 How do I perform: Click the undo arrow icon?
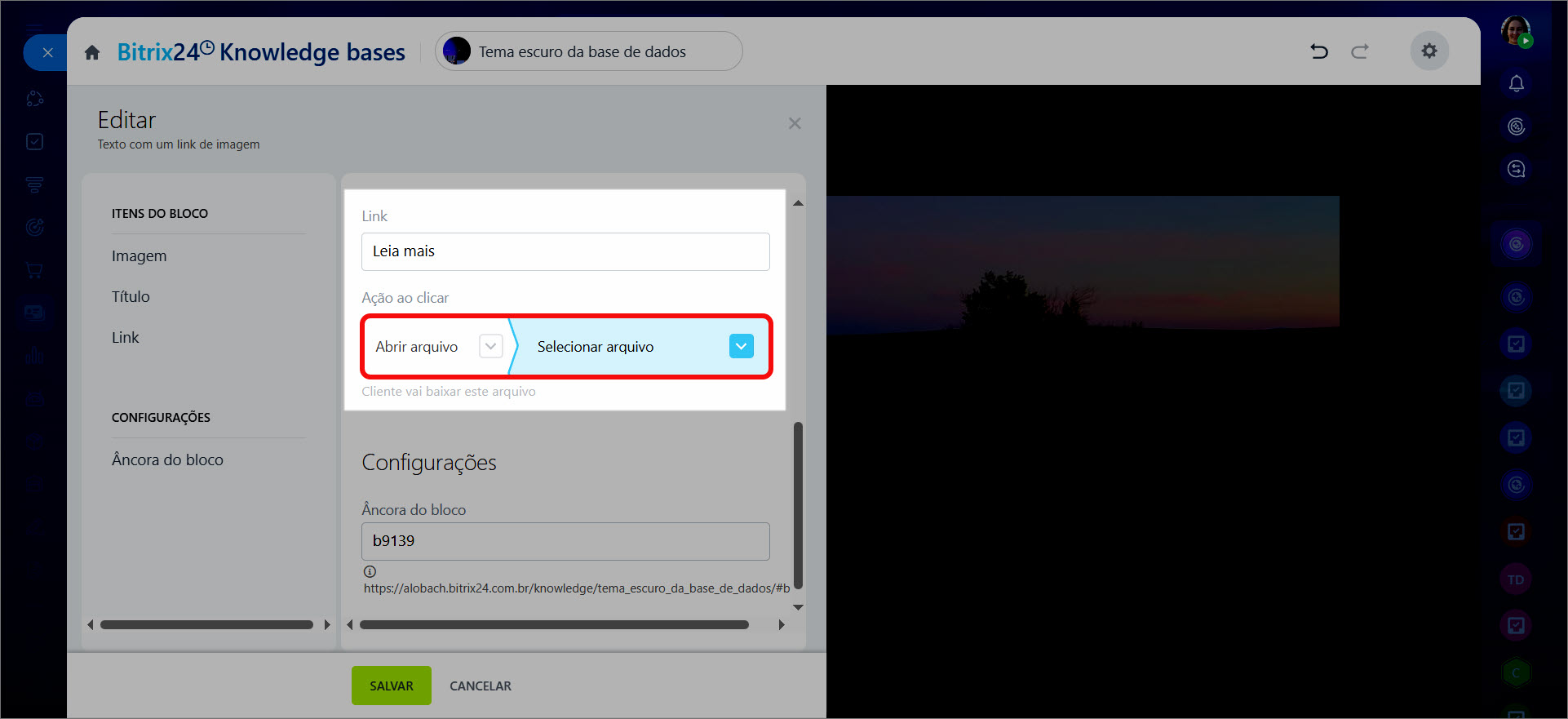[x=1318, y=51]
